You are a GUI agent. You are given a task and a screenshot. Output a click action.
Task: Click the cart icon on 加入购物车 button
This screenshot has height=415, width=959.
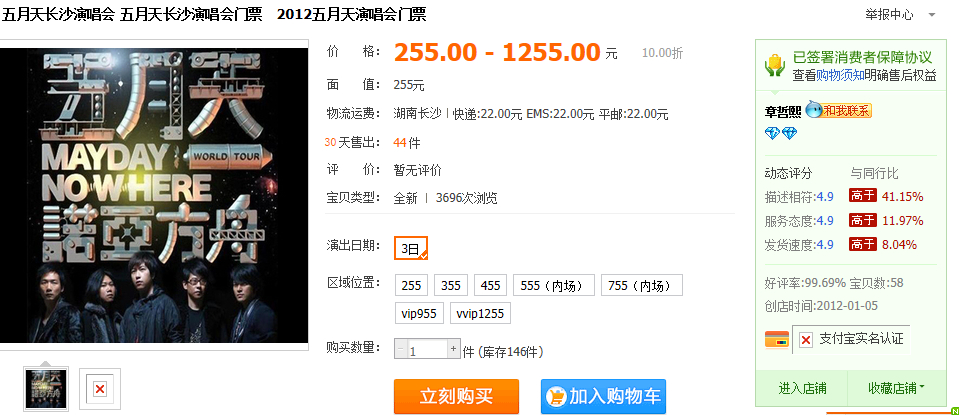click(x=556, y=397)
